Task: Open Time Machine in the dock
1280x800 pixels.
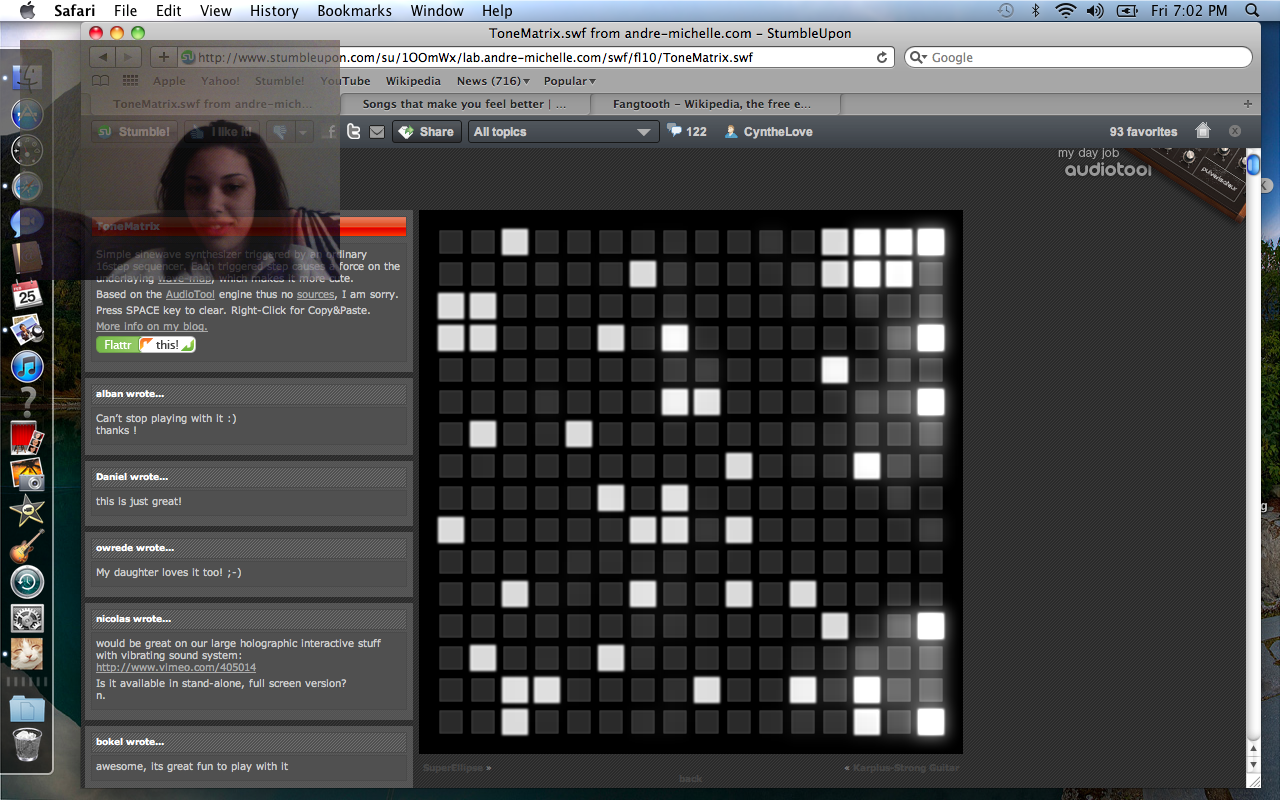Action: [x=27, y=581]
